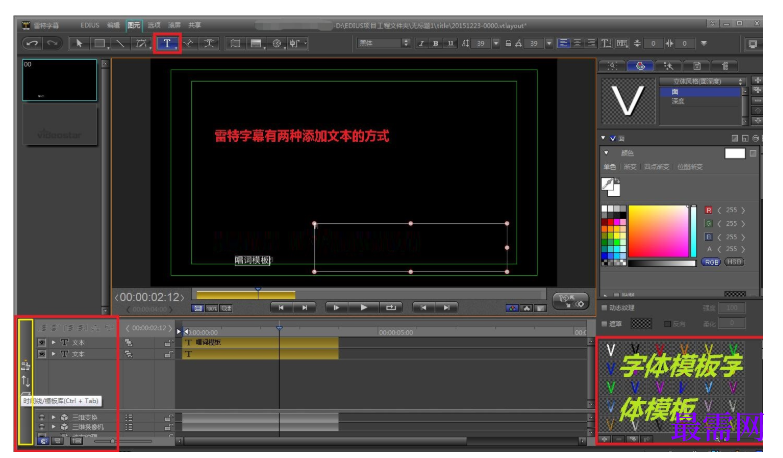The width and height of the screenshot is (783, 458).
Task: Select the rectangle shape tool
Action: click(x=99, y=43)
